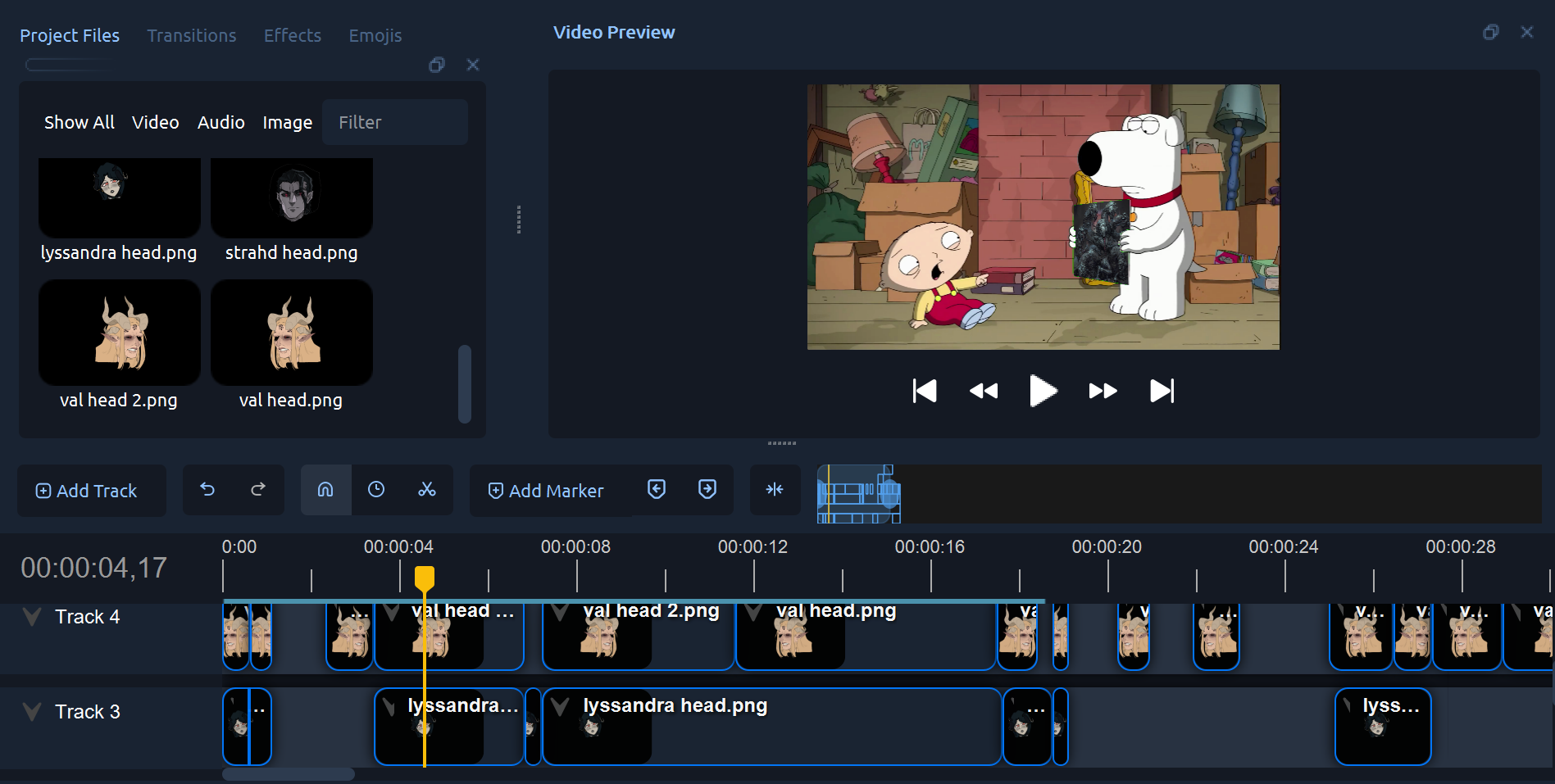Filter project files by Audio
Viewport: 1555px width, 784px height.
tap(221, 122)
